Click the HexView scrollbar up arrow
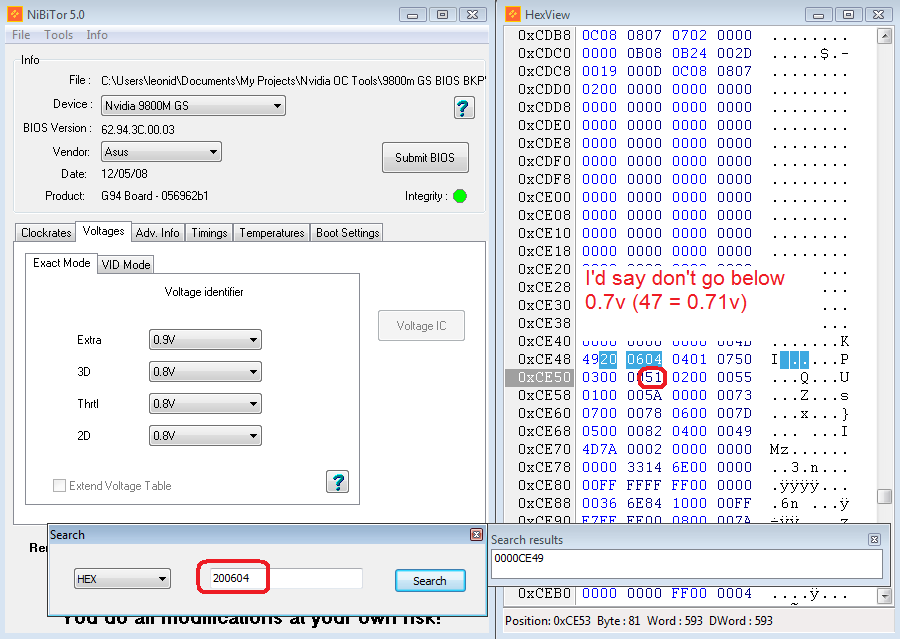Viewport: 900px width, 639px height. (x=885, y=36)
